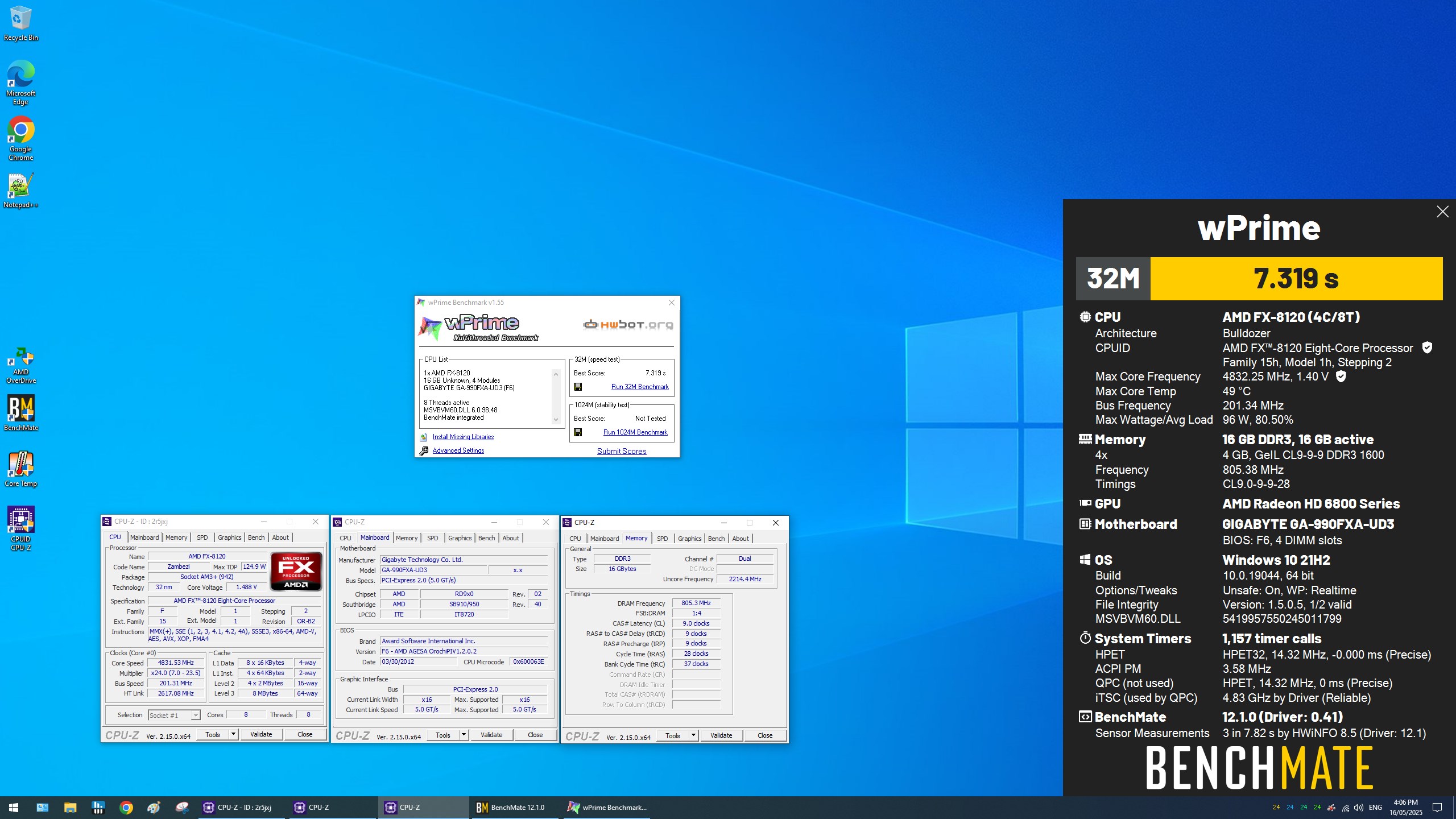Viewport: 1456px width, 819px height.
Task: Click the Model field GA-990FXA-UD3 in CPU-Z
Action: coord(433,570)
